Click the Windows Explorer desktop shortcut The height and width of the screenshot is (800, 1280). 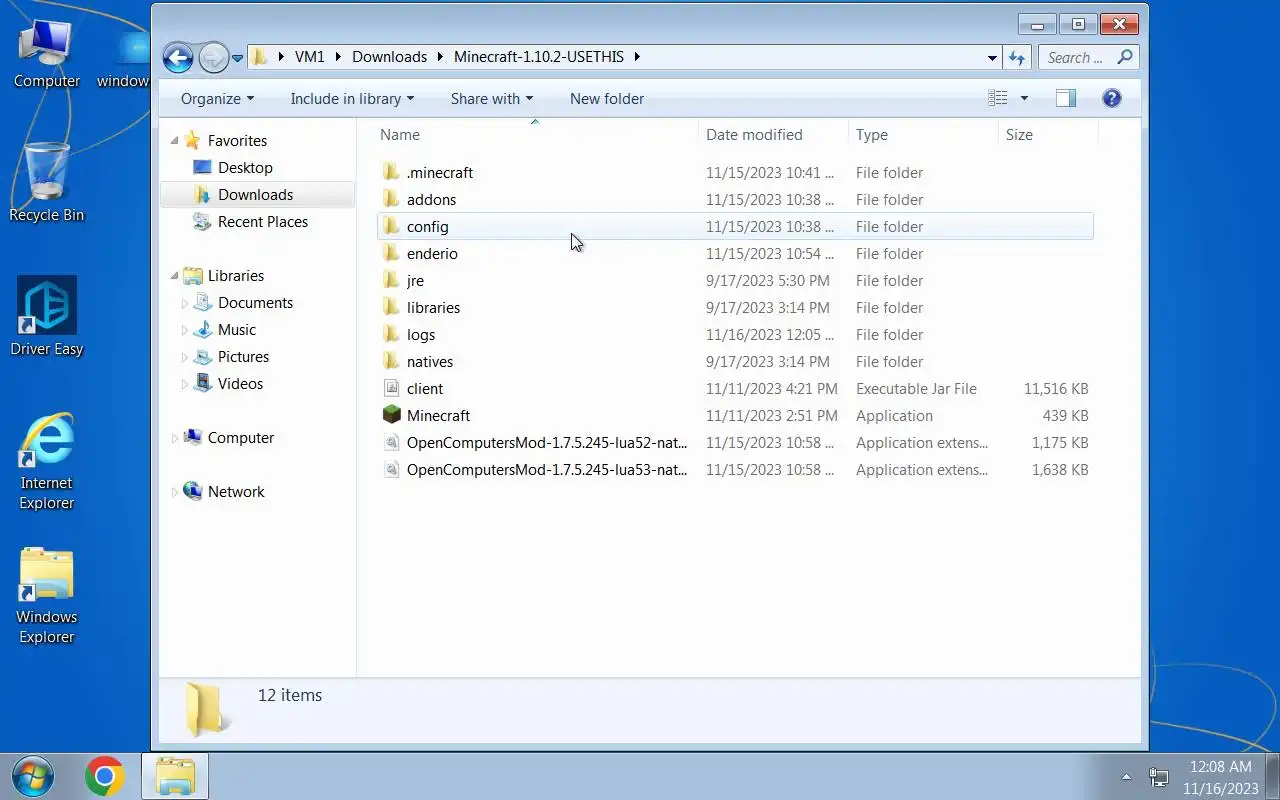(x=46, y=596)
